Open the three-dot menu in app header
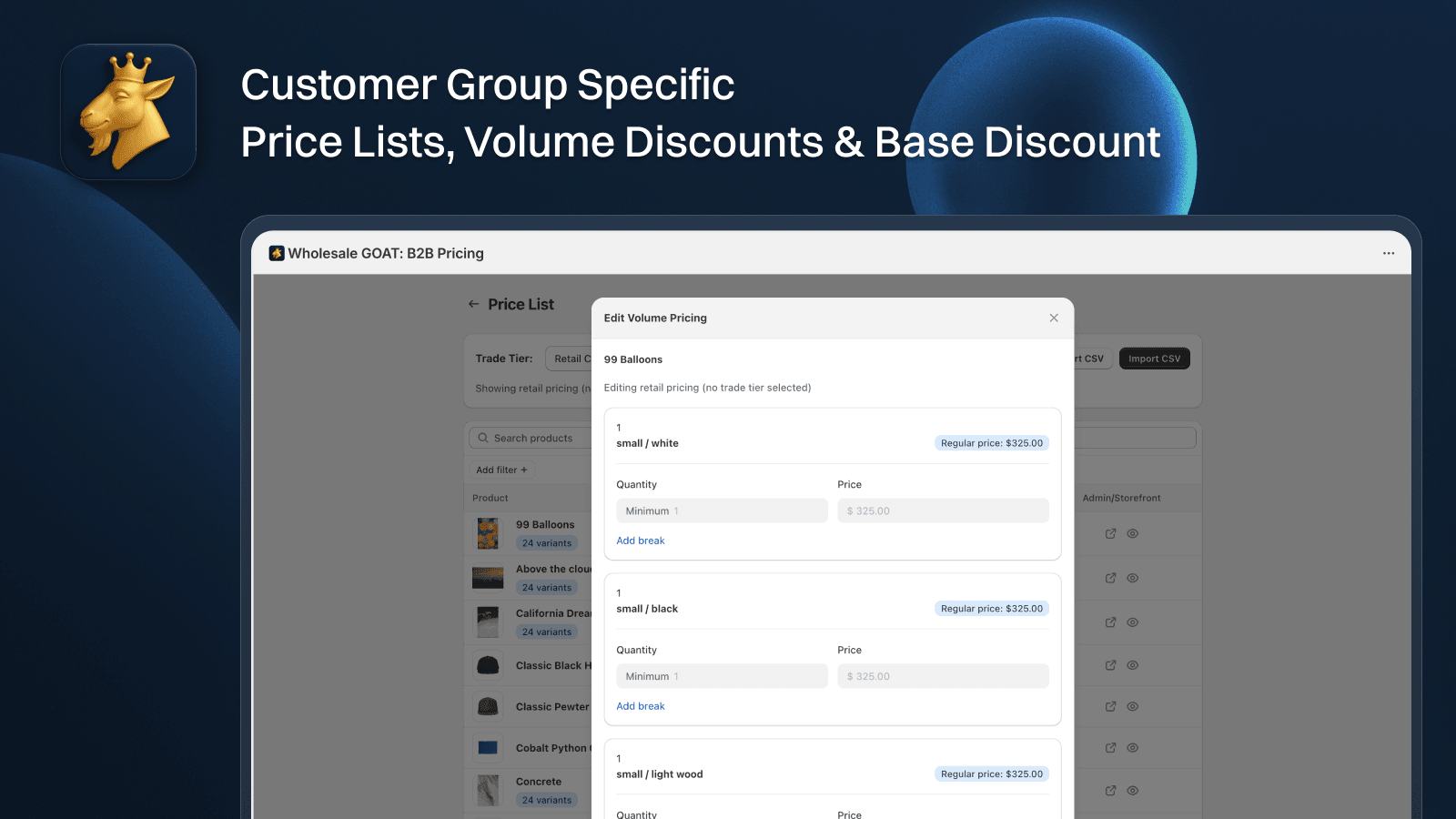 [x=1389, y=253]
